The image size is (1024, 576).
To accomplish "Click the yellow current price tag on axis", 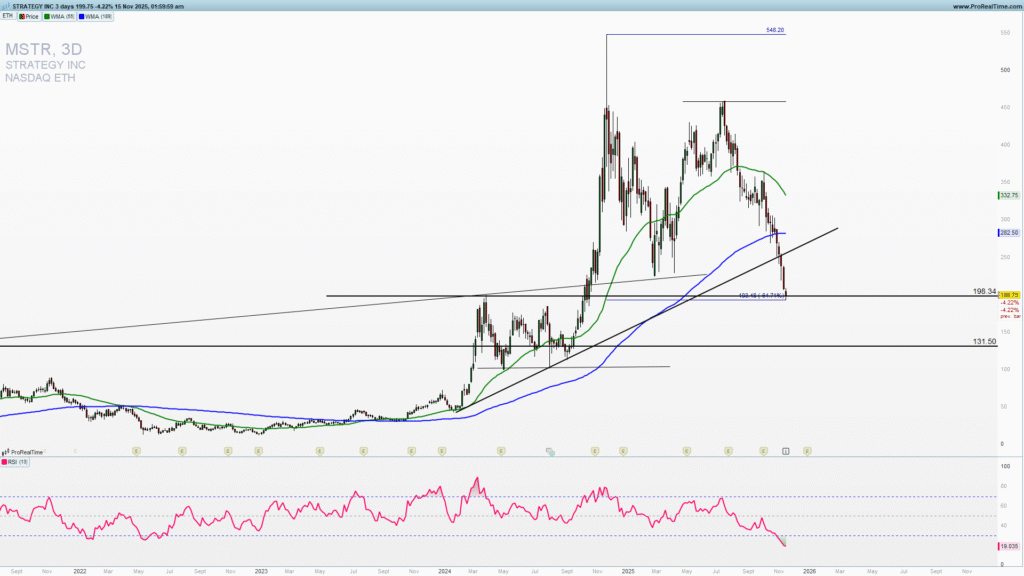I will (x=1008, y=296).
